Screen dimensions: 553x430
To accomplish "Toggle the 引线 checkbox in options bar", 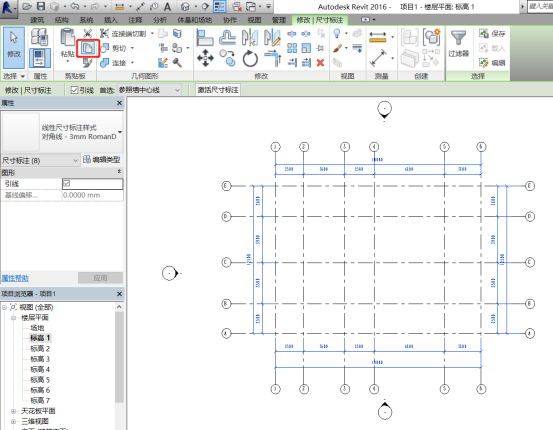I will pyautogui.click(x=74, y=90).
